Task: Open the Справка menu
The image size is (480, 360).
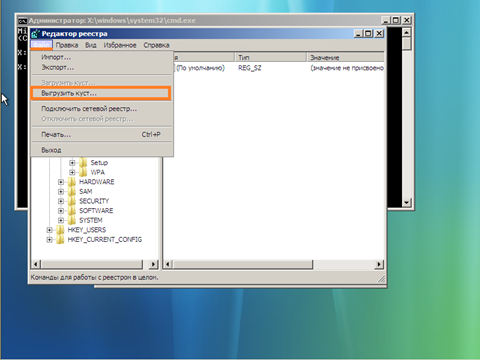Action: click(156, 45)
